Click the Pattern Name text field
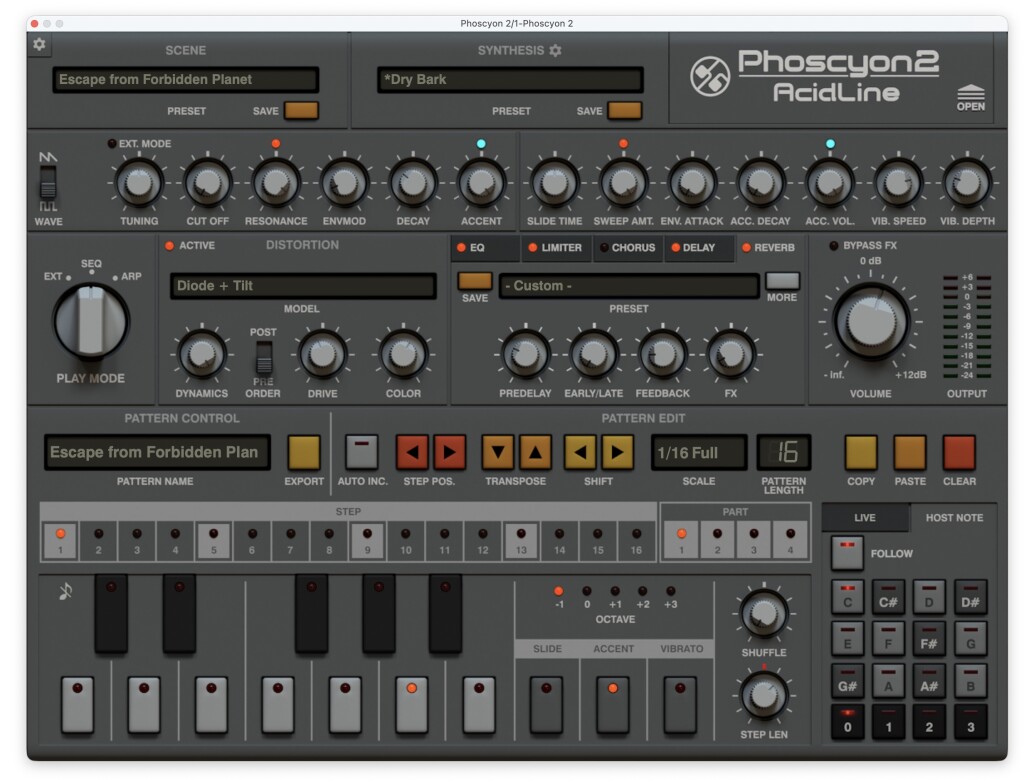Image resolution: width=1024 pixels, height=781 pixels. coord(158,453)
